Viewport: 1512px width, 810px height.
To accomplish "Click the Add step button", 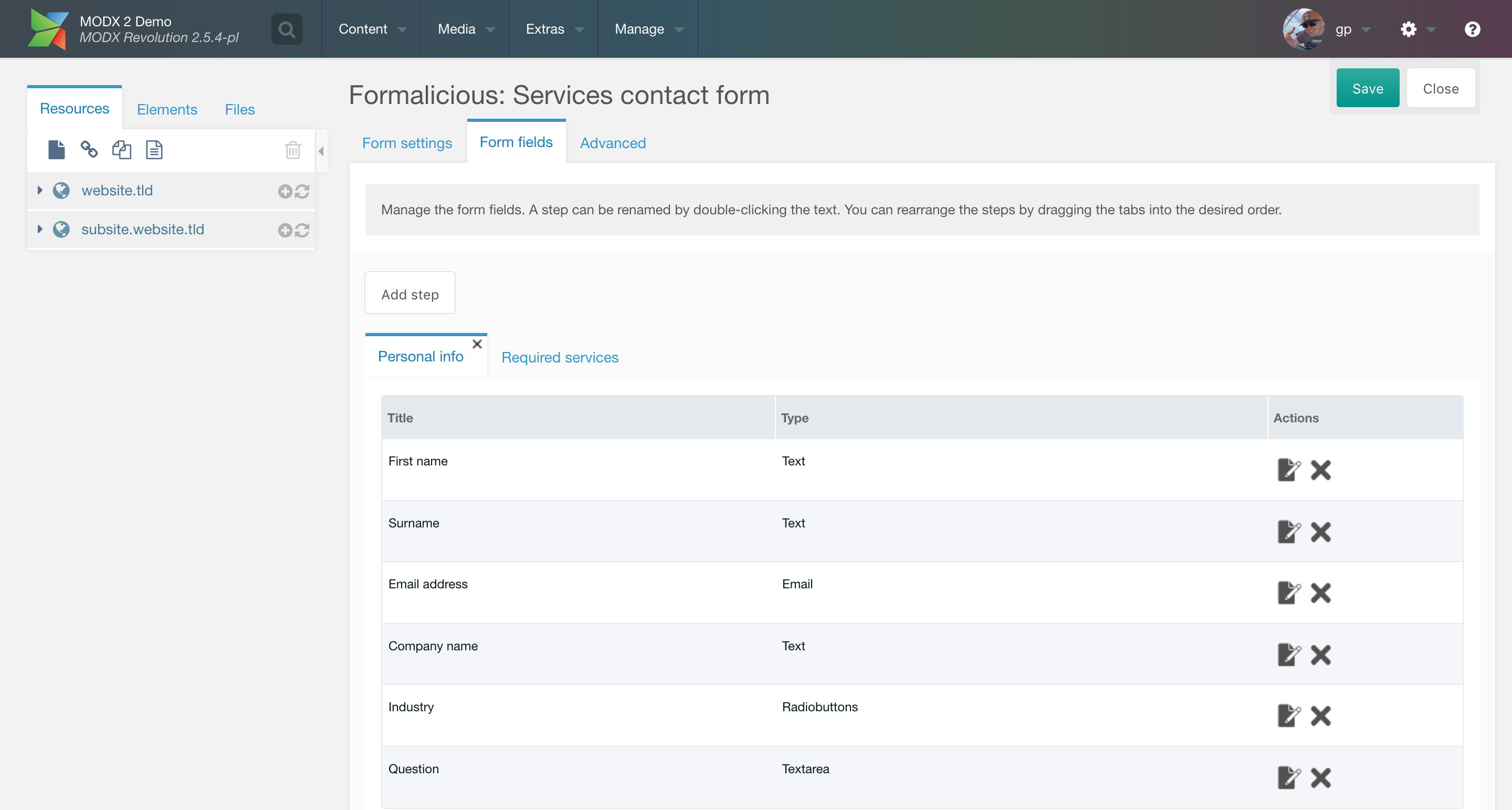I will click(x=409, y=294).
